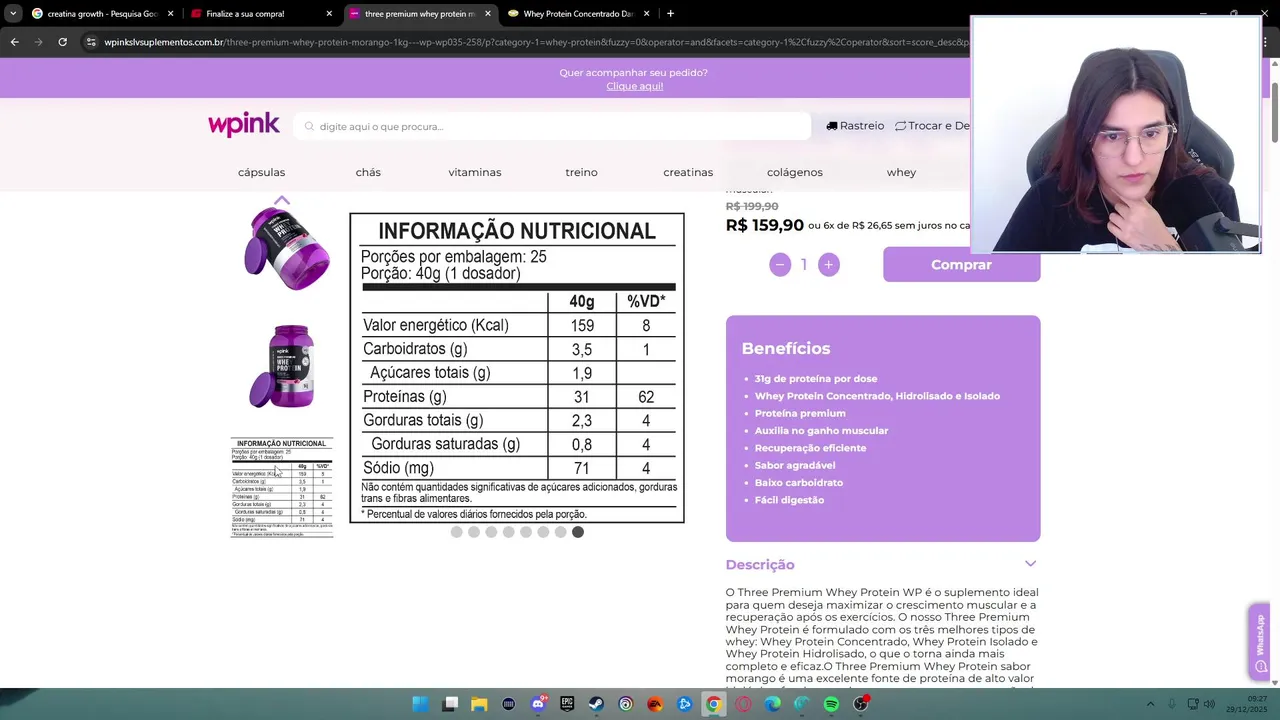The image size is (1280, 720).
Task: Go to the first image carousel dot
Action: tap(456, 532)
